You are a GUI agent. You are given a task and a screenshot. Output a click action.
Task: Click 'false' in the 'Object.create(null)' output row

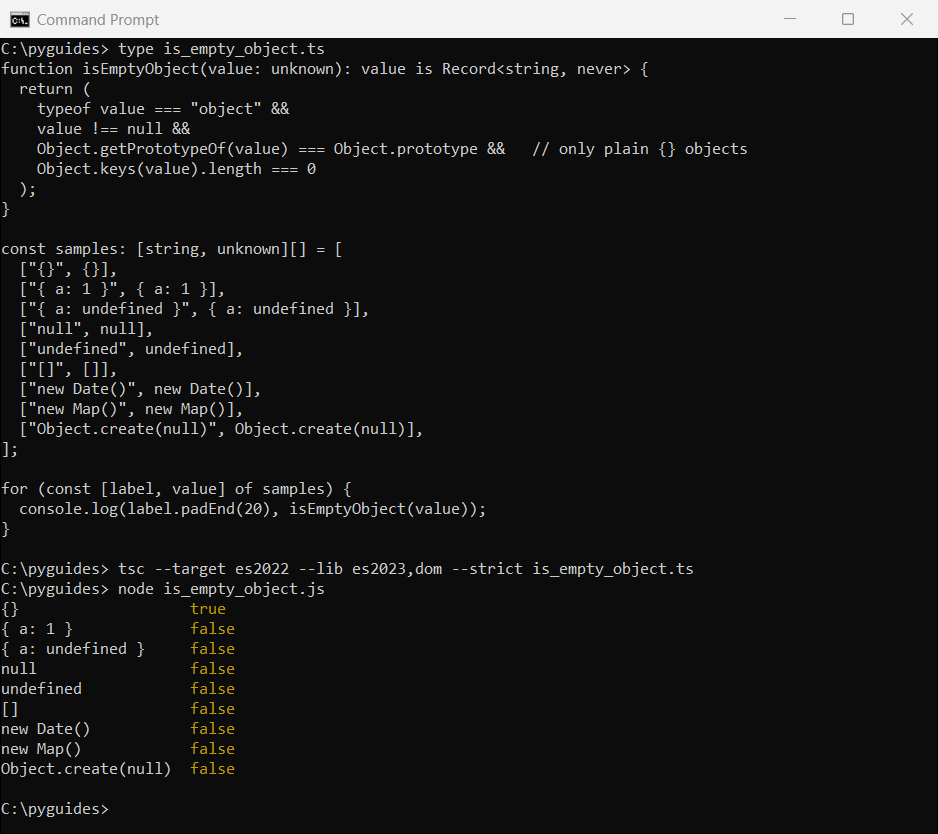point(212,769)
